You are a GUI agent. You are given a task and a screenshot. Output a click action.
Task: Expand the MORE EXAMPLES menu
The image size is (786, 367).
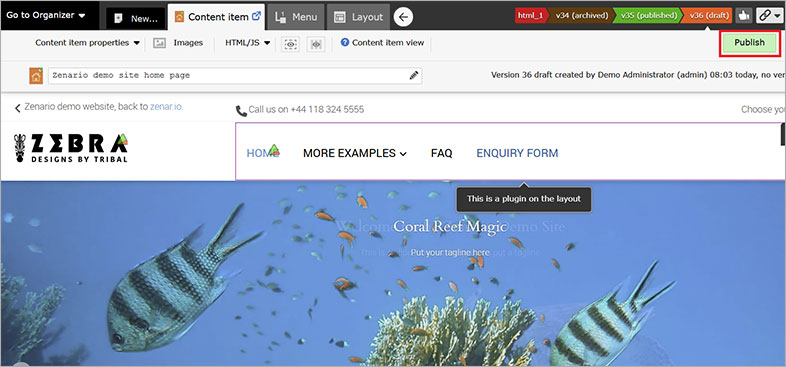point(354,153)
